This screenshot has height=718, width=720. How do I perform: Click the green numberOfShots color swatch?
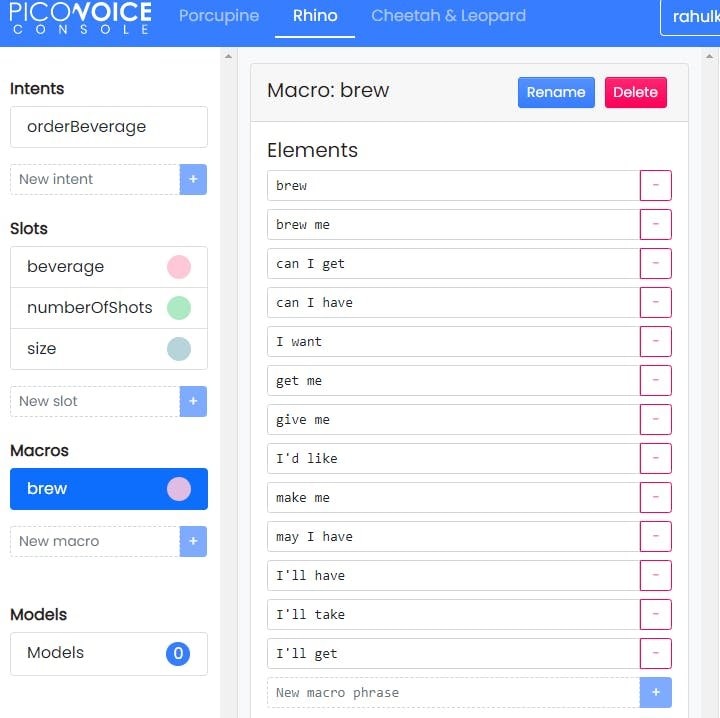click(x=179, y=308)
